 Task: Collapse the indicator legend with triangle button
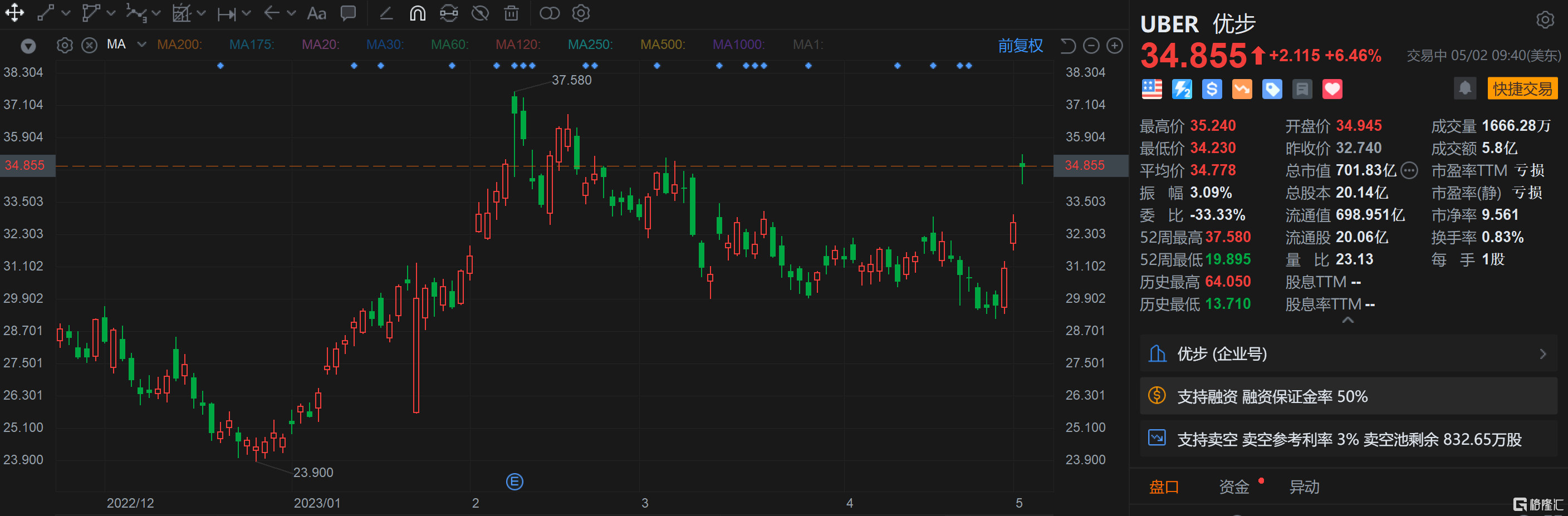[x=28, y=46]
